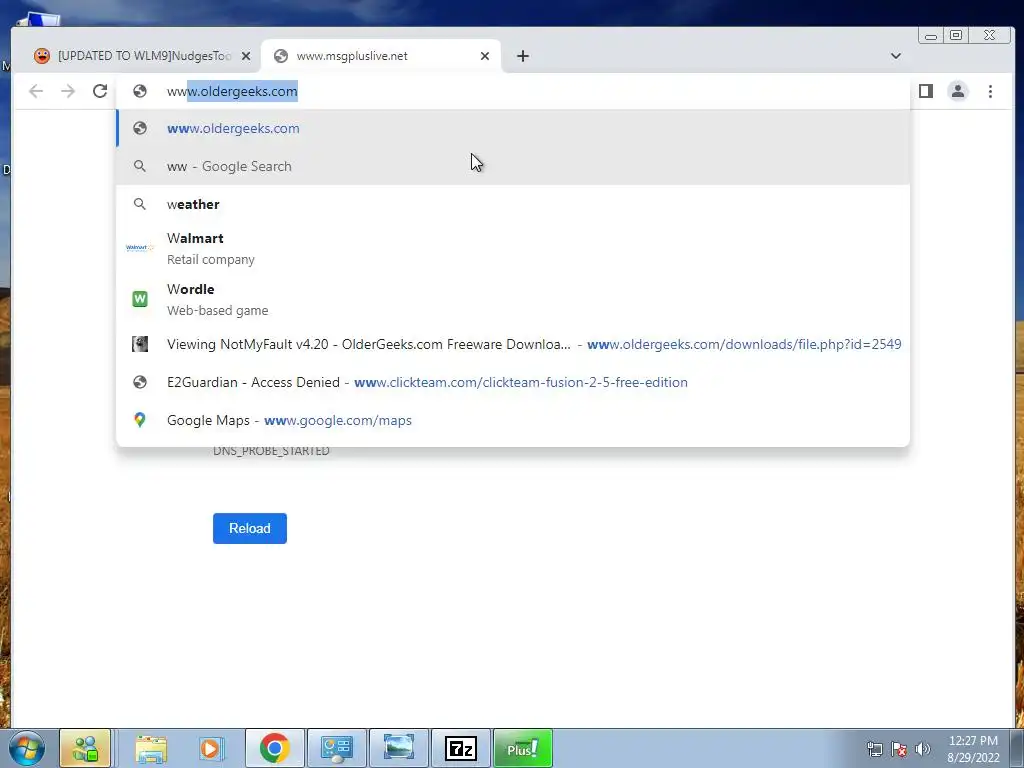This screenshot has width=1024, height=768.
Task: Select the Wordle web-based game suggestion
Action: [513, 299]
